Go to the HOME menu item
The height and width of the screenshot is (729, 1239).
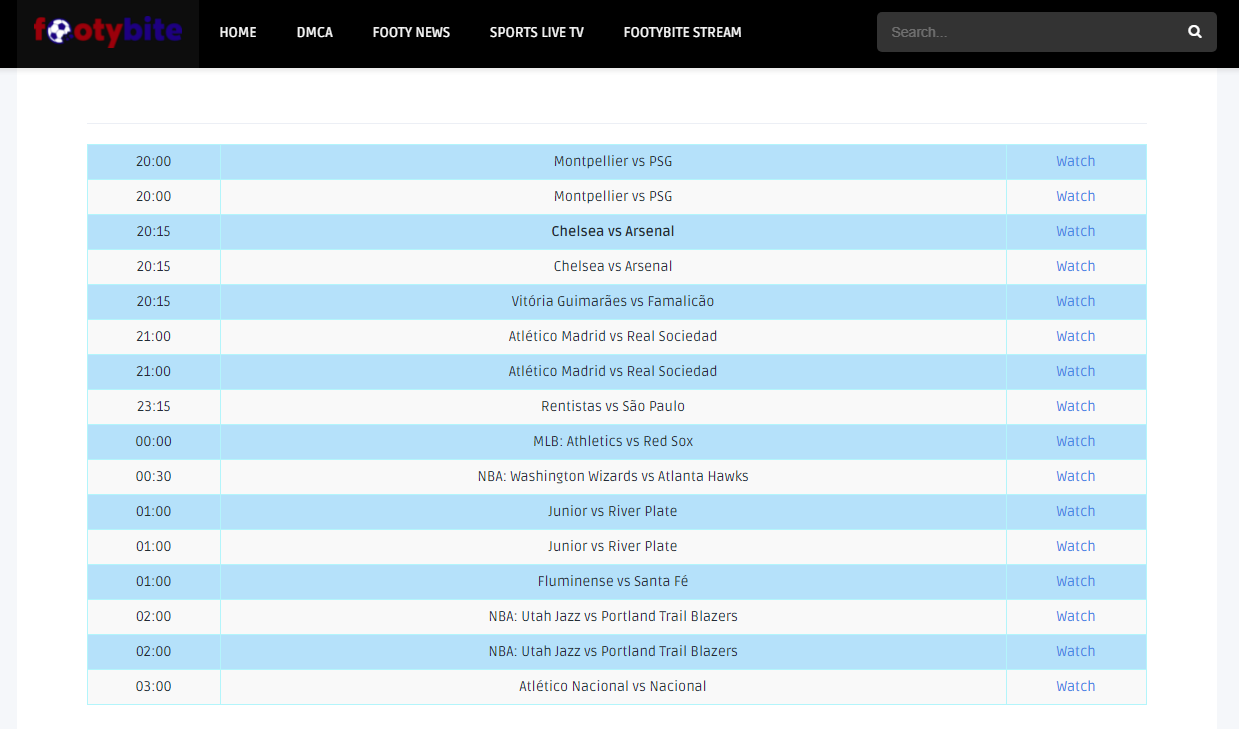[238, 32]
